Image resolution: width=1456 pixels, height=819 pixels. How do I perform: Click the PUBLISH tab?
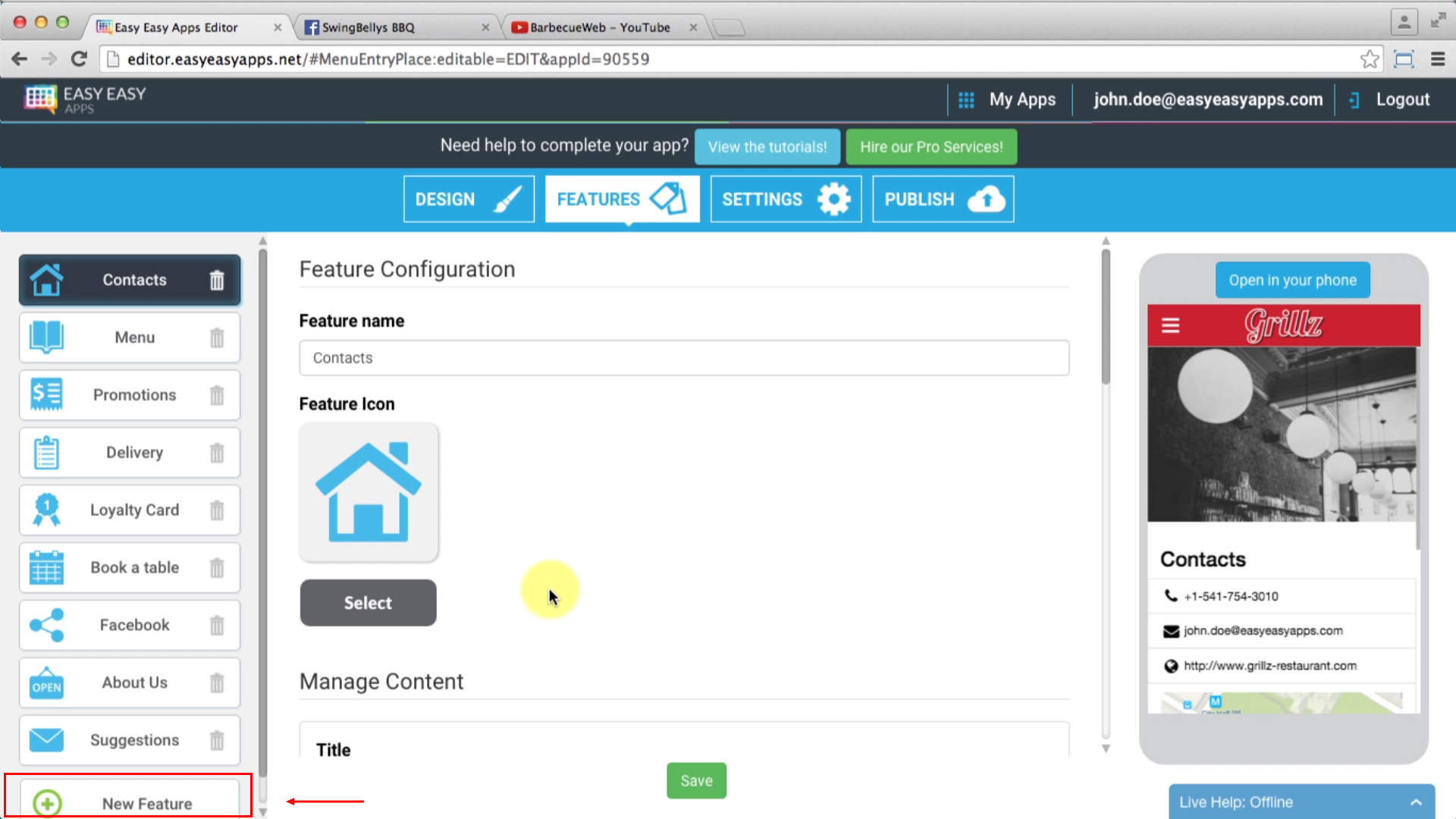point(942,199)
